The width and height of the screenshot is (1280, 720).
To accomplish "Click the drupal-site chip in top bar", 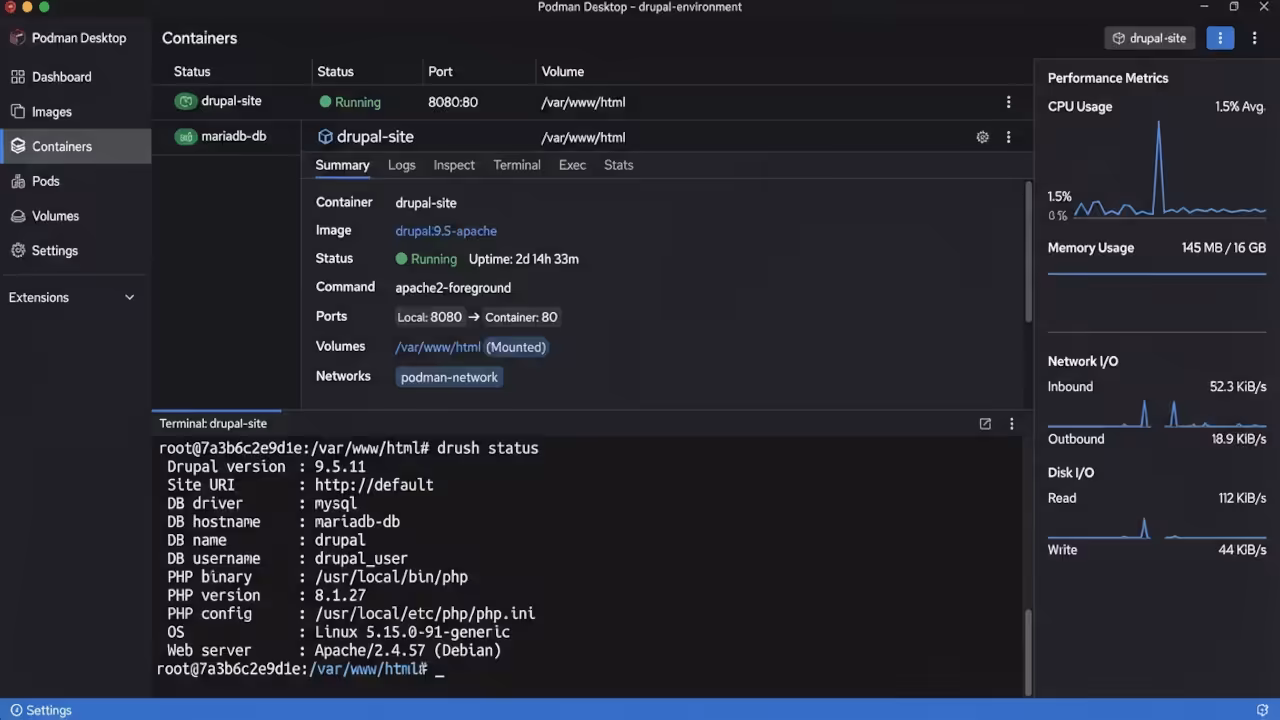I will click(1149, 38).
